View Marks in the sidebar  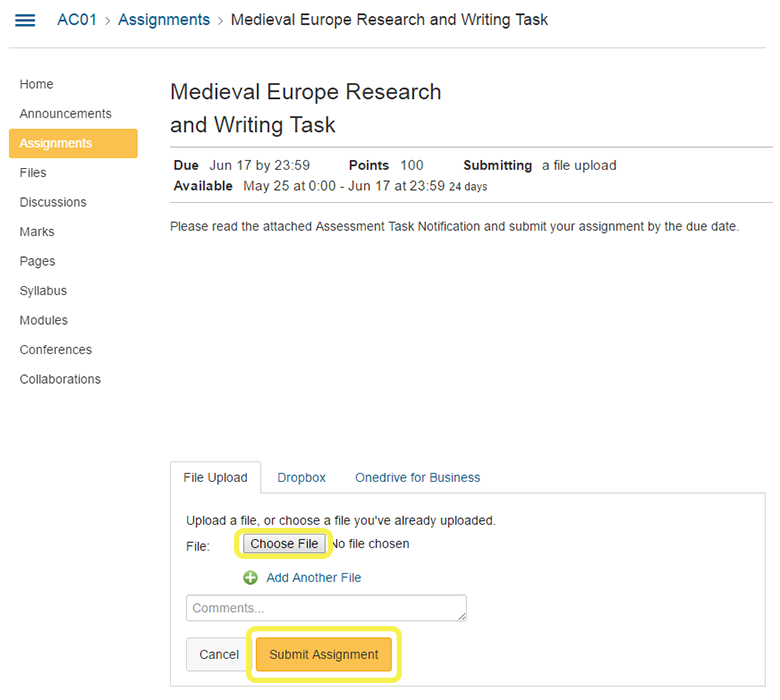click(37, 232)
